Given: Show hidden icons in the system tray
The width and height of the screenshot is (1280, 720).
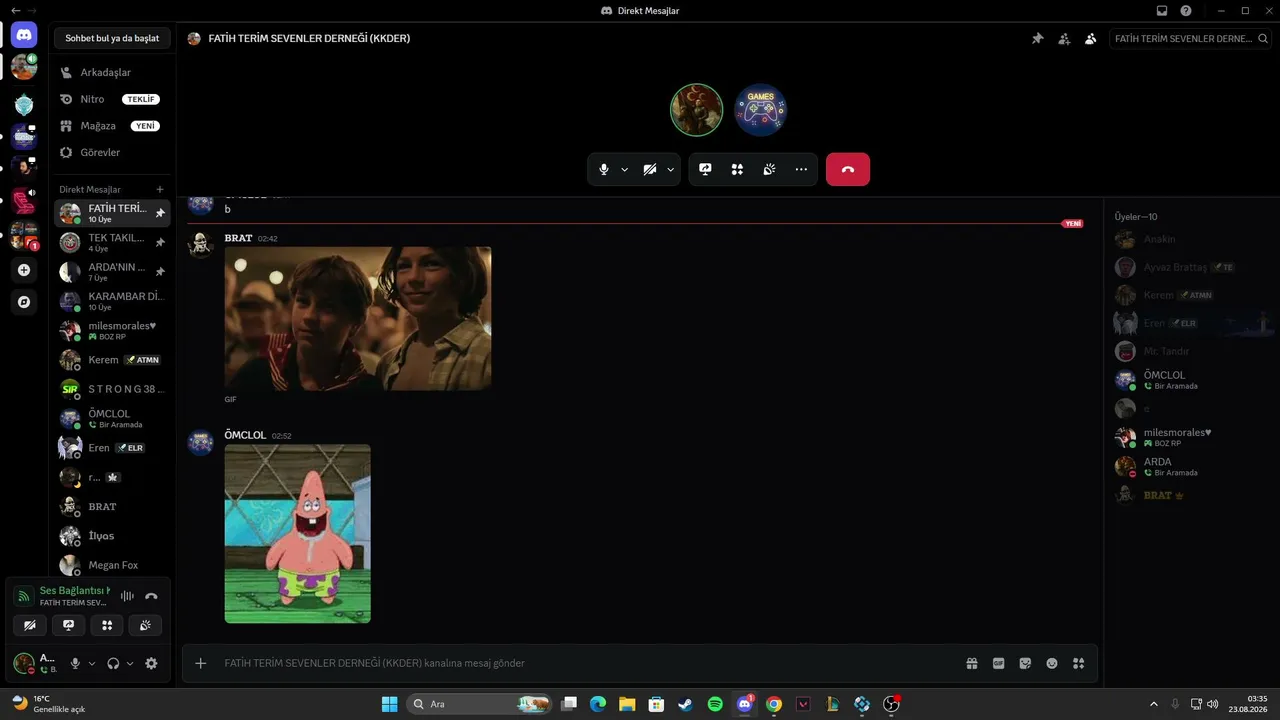Looking at the screenshot, I should click(1154, 704).
